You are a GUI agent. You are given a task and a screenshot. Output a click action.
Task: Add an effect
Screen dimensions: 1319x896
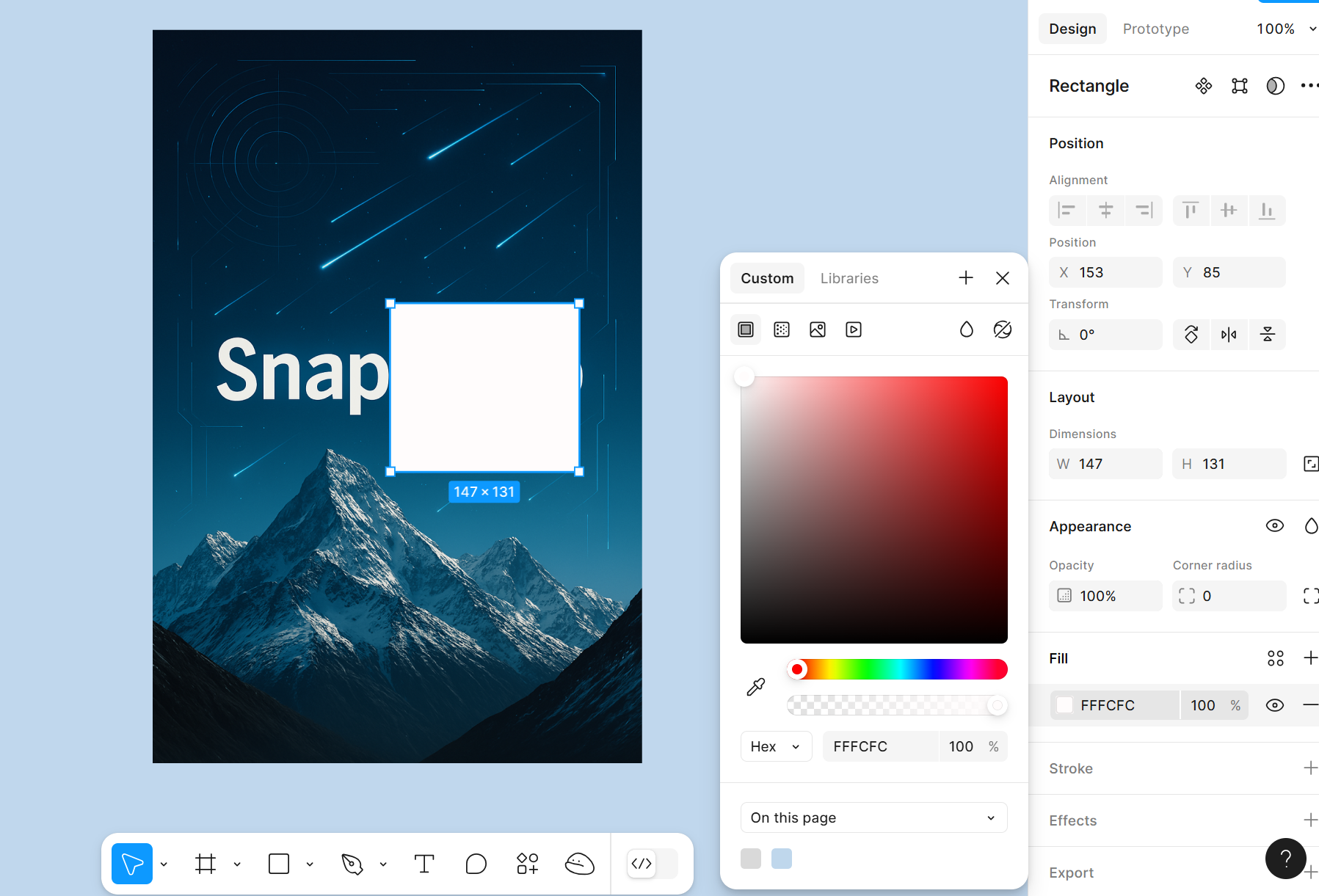1310,820
